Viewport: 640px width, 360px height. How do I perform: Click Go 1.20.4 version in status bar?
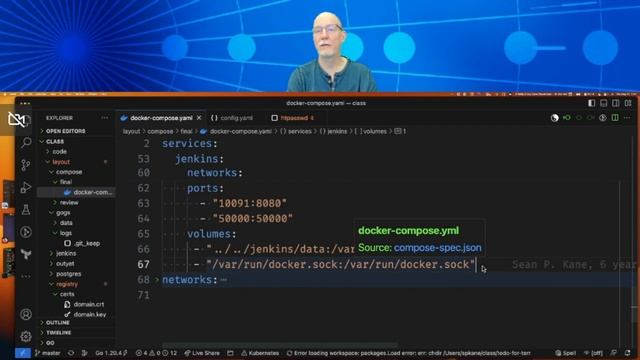pyautogui.click(x=111, y=353)
